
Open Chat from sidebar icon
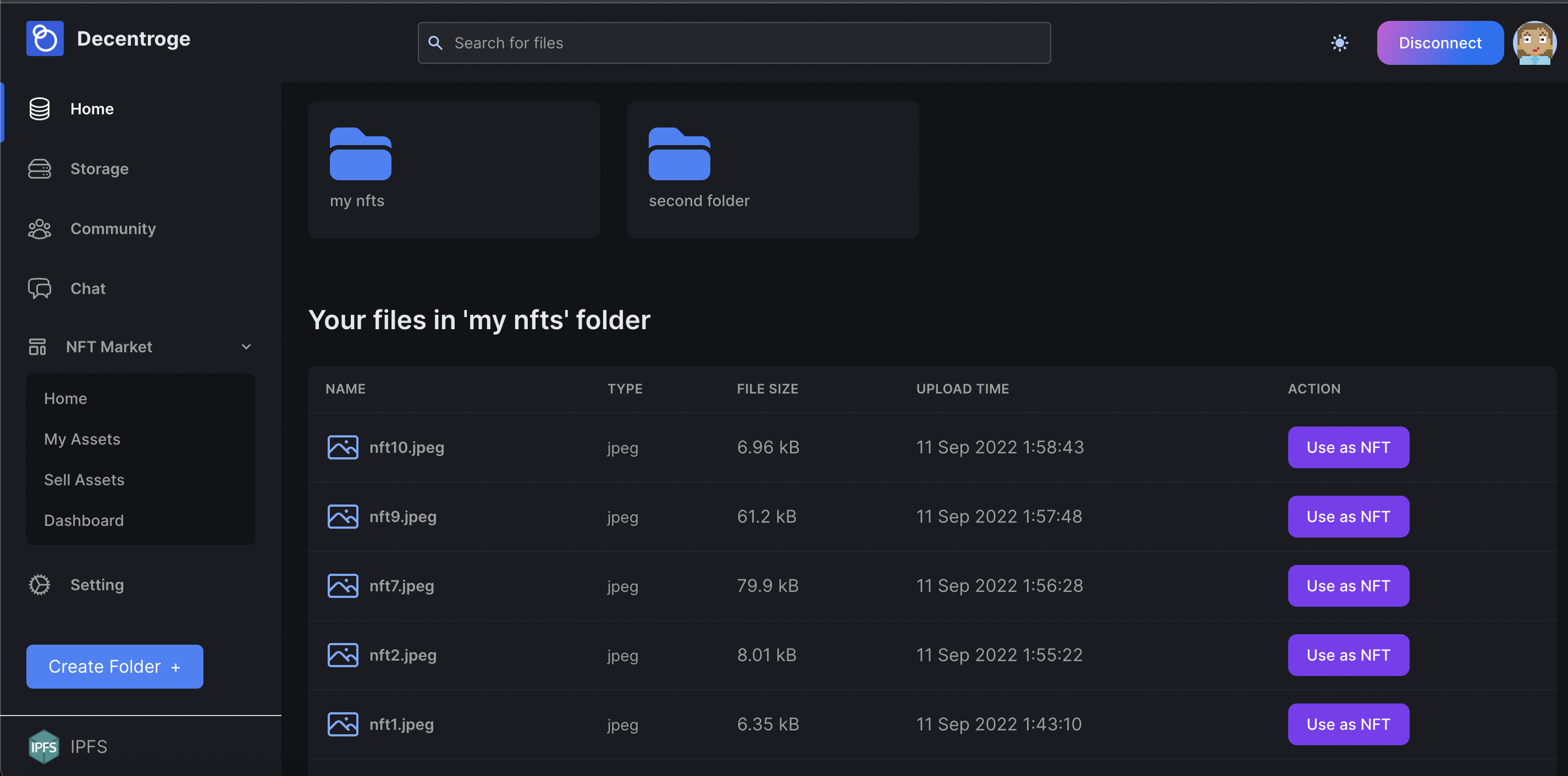point(40,289)
